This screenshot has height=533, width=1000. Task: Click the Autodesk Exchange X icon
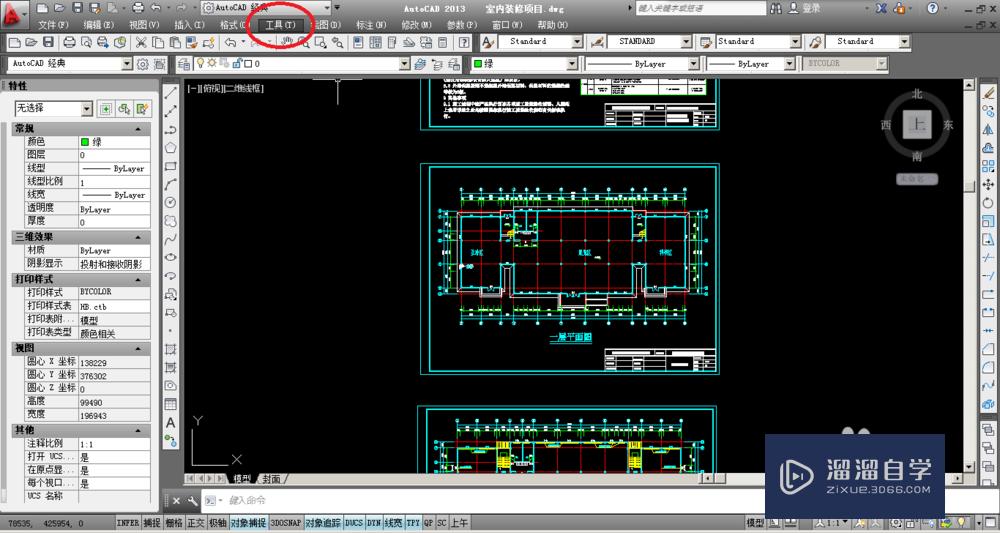(x=881, y=8)
